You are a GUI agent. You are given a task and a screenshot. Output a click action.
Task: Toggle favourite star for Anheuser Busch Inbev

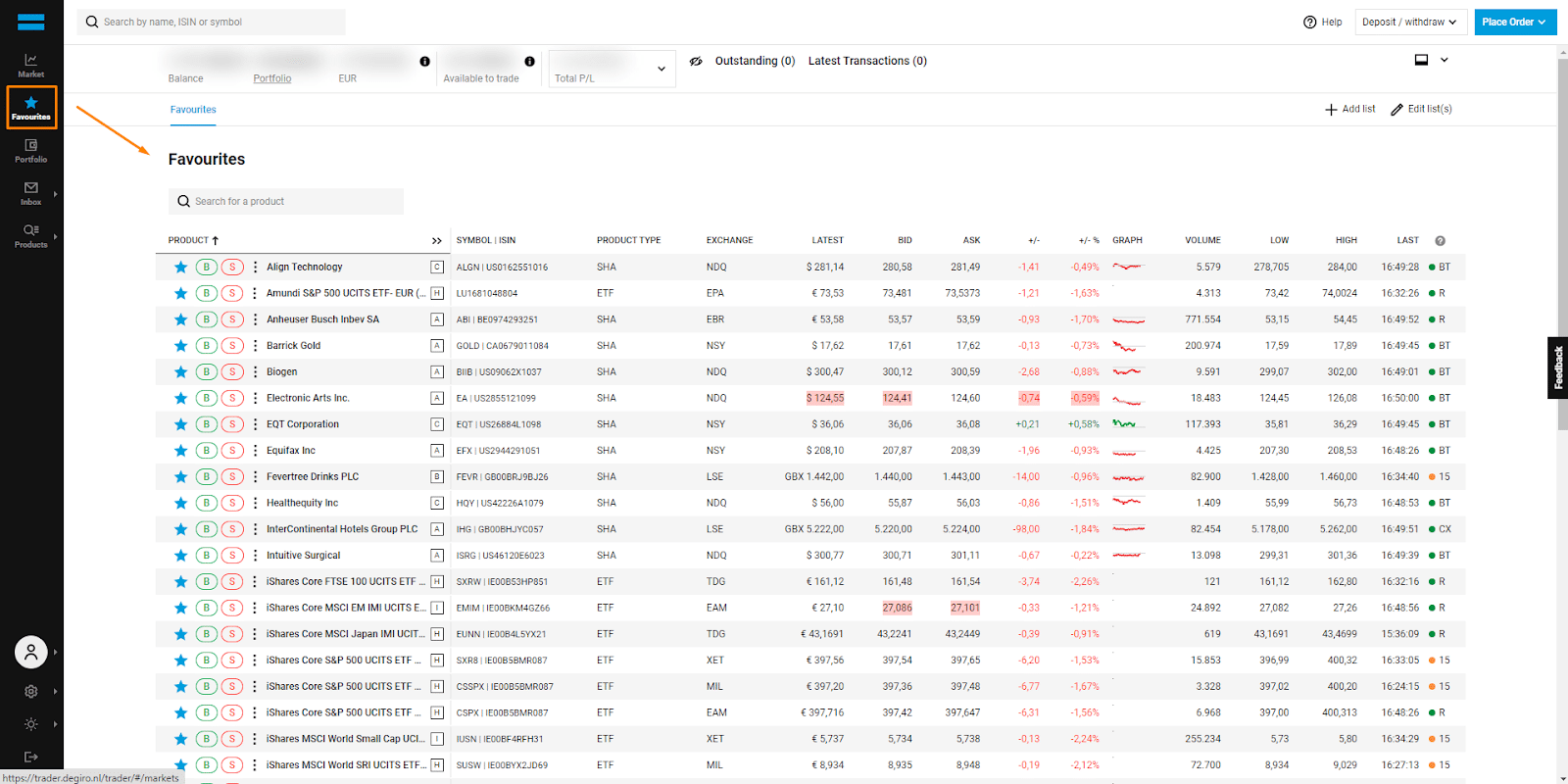click(x=180, y=319)
